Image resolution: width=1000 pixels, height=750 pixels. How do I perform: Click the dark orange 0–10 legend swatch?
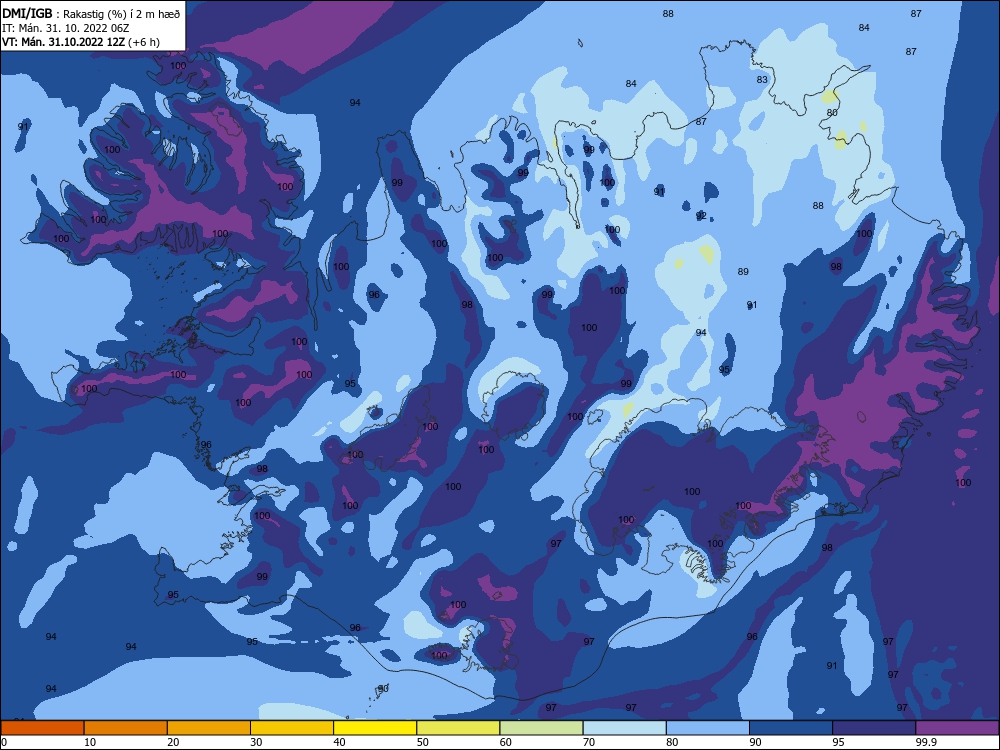(42, 728)
